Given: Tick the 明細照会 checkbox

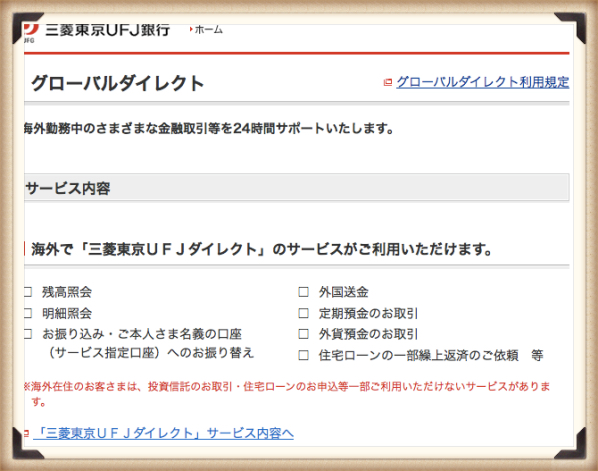Looking at the screenshot, I should coord(27,313).
